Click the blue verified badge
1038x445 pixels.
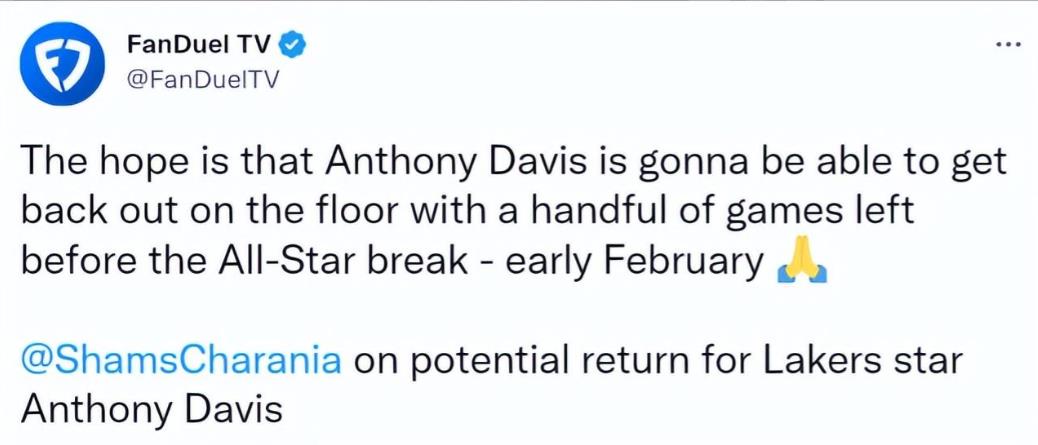click(x=293, y=44)
